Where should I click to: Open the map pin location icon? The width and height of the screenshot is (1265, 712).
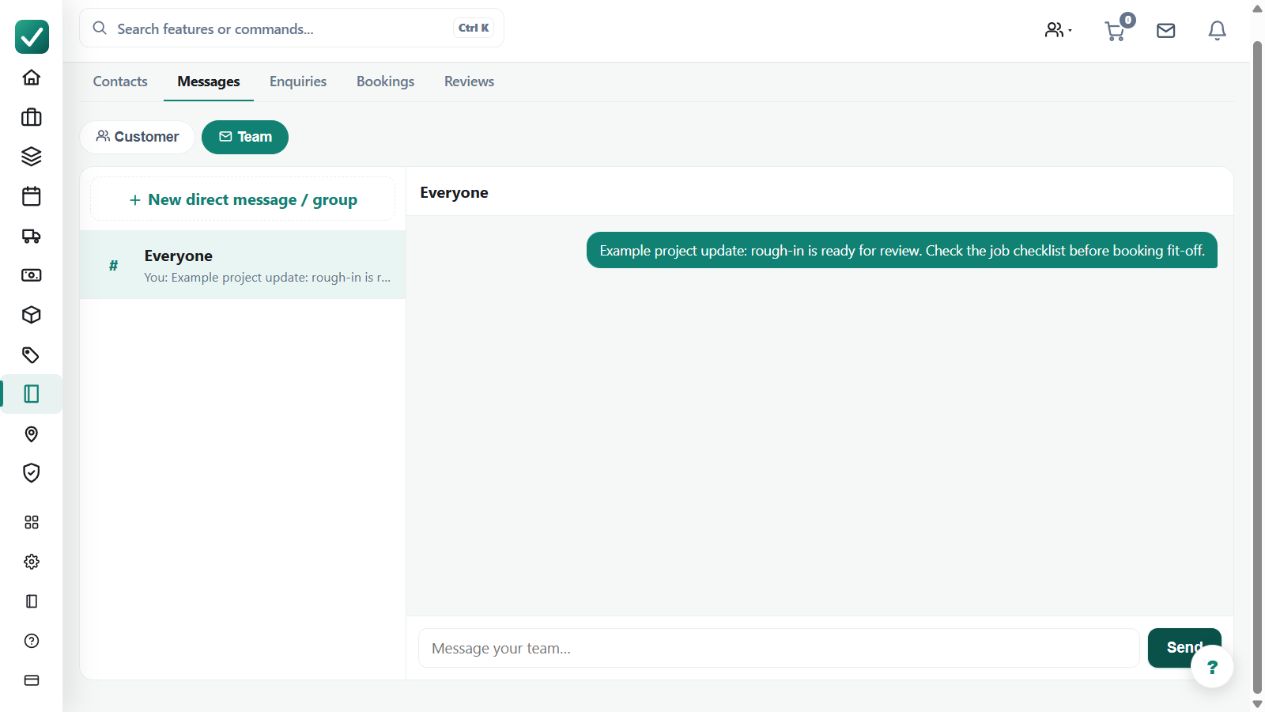(x=31, y=434)
